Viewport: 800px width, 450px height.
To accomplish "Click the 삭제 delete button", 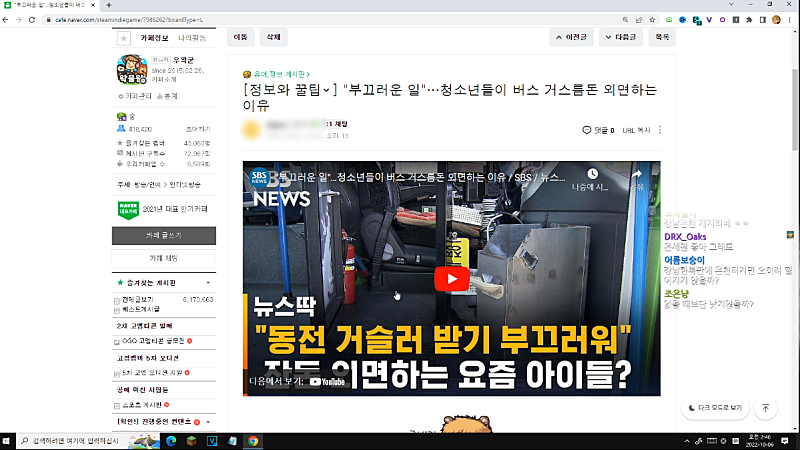I will 273,37.
